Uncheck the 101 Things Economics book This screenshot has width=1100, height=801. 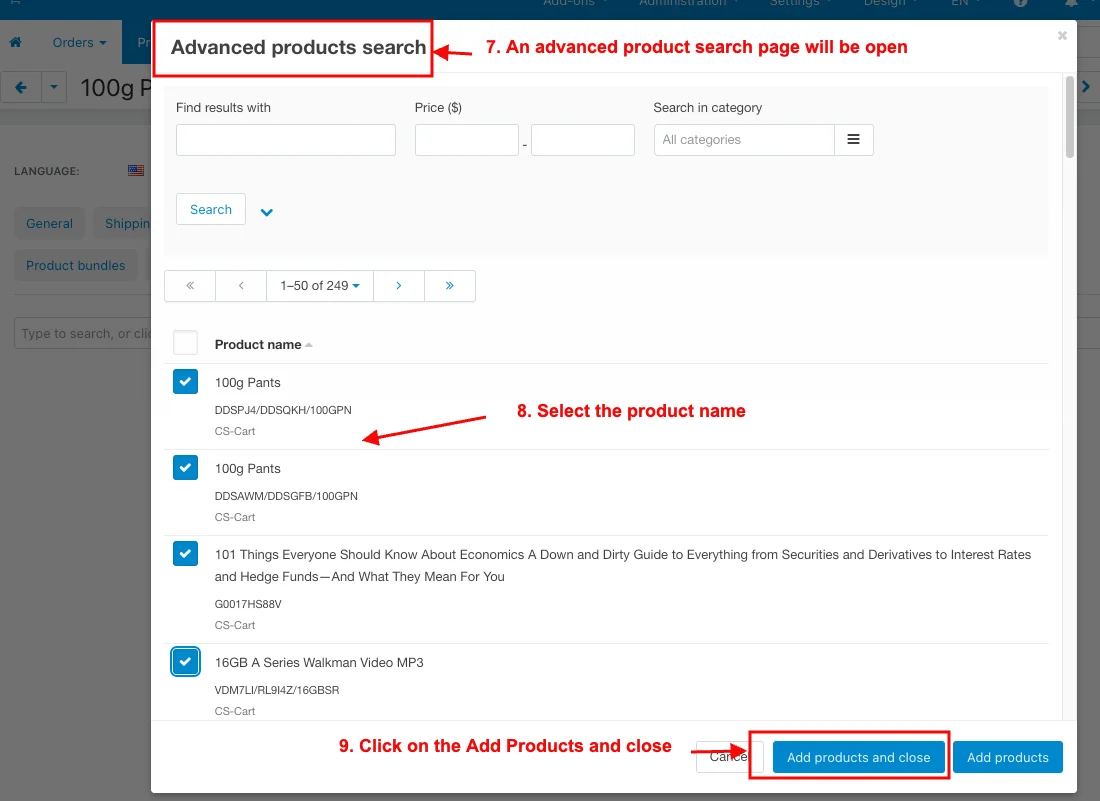[x=185, y=553]
